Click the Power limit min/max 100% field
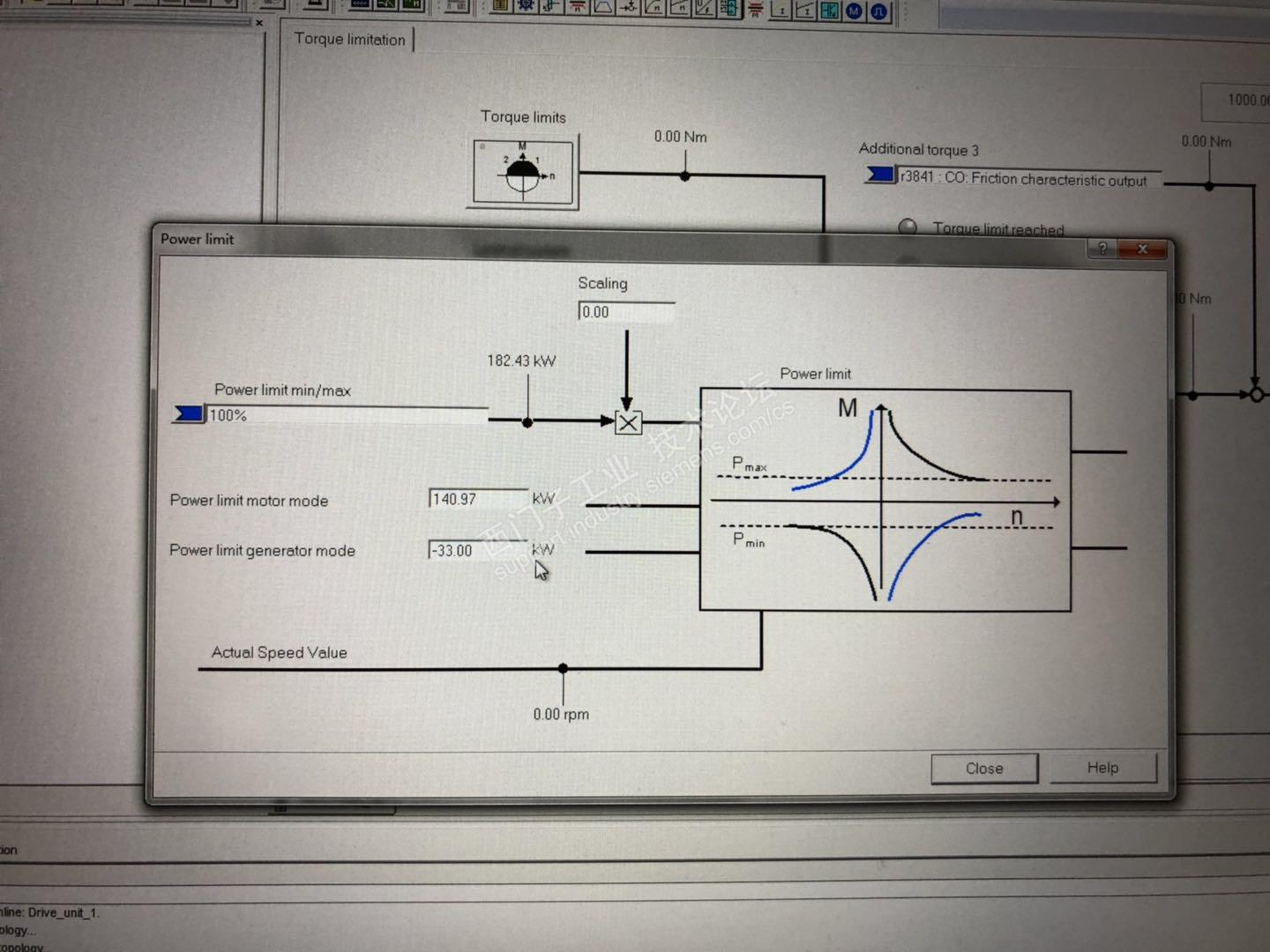 click(x=347, y=415)
